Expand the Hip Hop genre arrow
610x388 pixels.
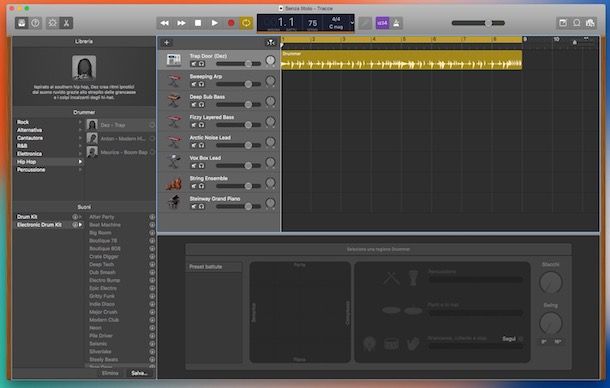pyautogui.click(x=80, y=162)
